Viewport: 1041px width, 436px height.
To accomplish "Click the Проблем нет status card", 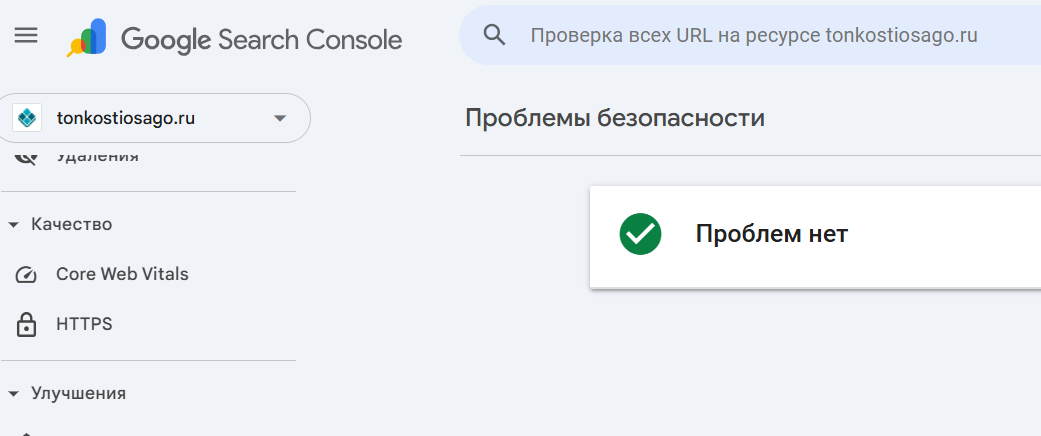I will click(815, 237).
